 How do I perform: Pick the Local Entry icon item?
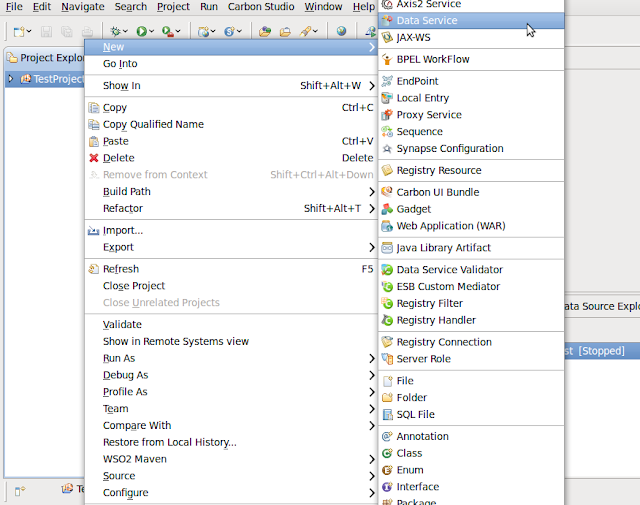coord(471,98)
